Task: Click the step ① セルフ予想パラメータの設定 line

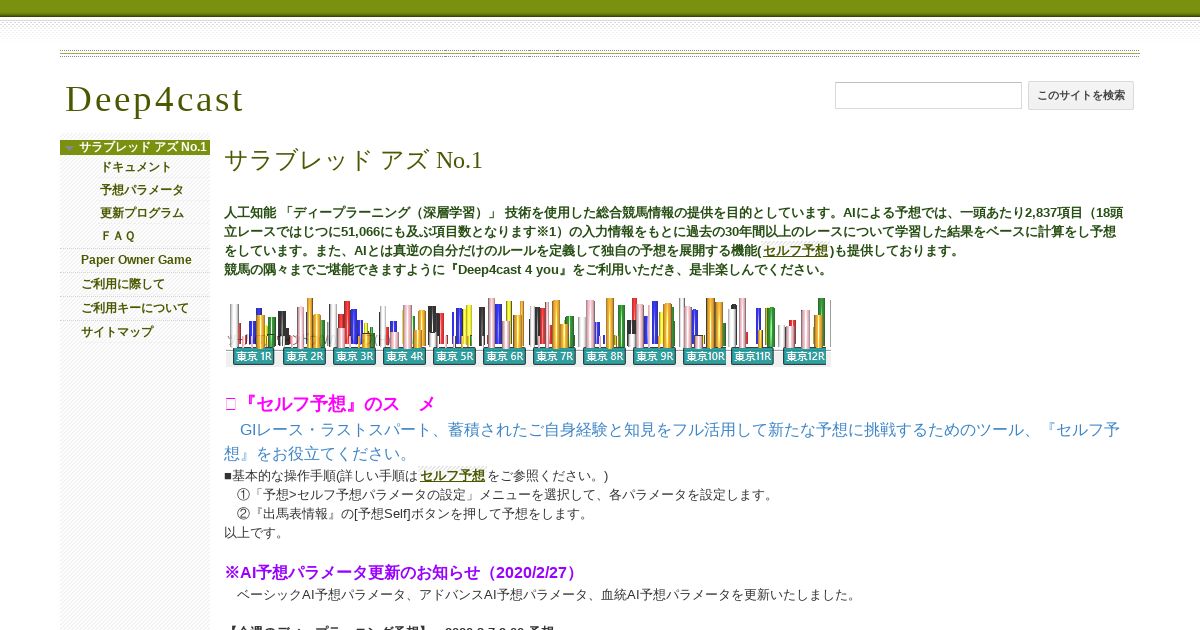Action: coord(506,495)
